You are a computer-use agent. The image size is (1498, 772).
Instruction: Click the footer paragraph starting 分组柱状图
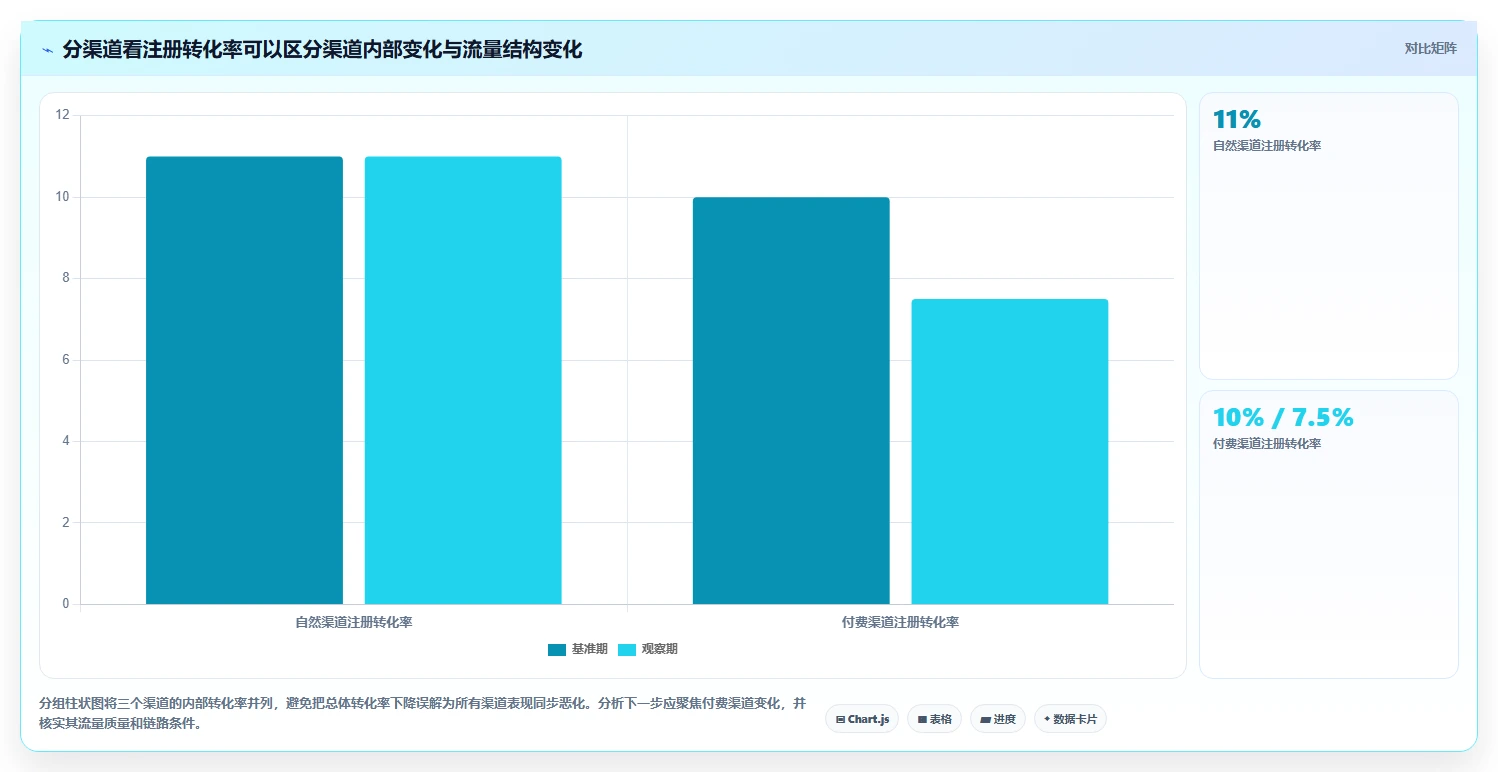click(422, 714)
